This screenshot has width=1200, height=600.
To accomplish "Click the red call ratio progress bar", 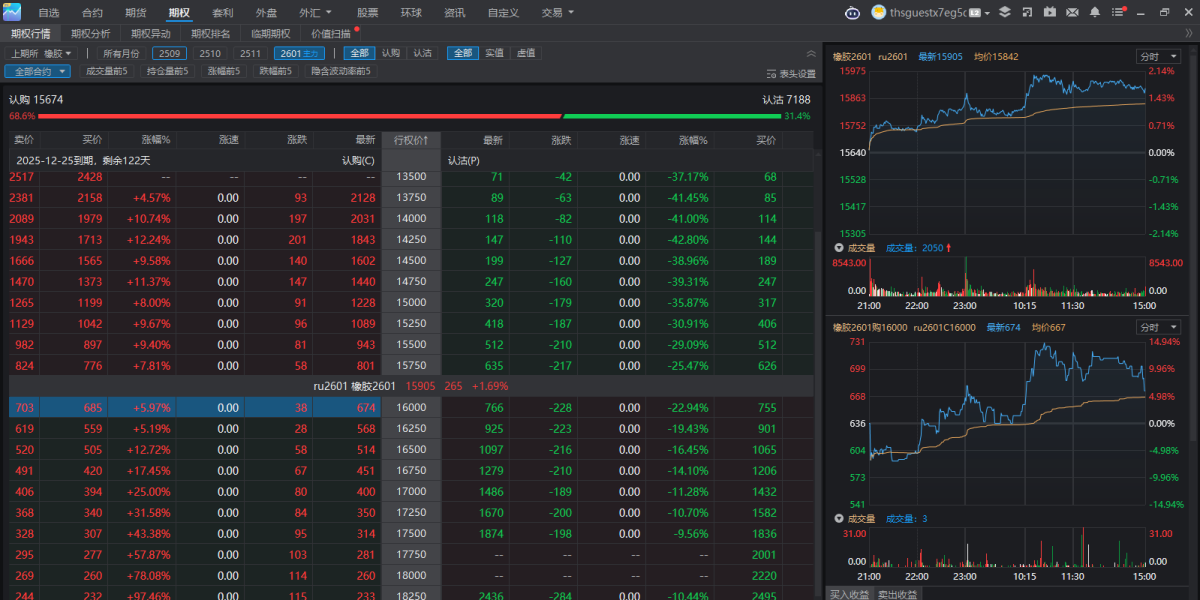I will (x=290, y=116).
